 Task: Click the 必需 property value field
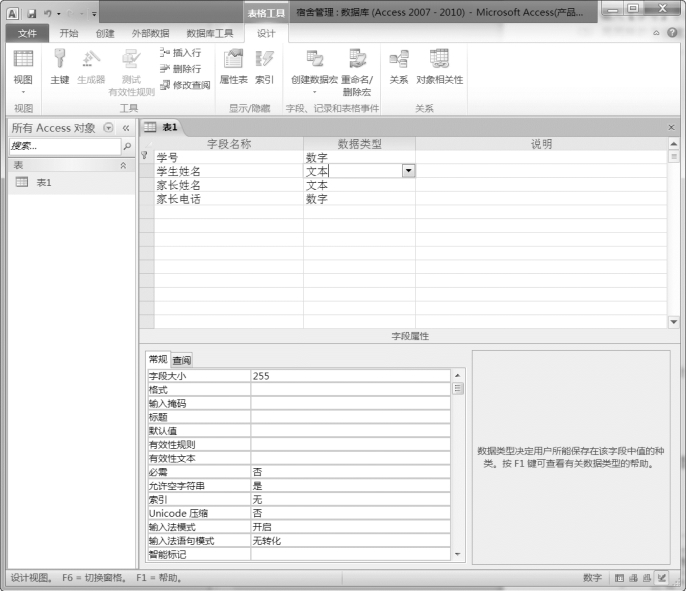click(350, 472)
